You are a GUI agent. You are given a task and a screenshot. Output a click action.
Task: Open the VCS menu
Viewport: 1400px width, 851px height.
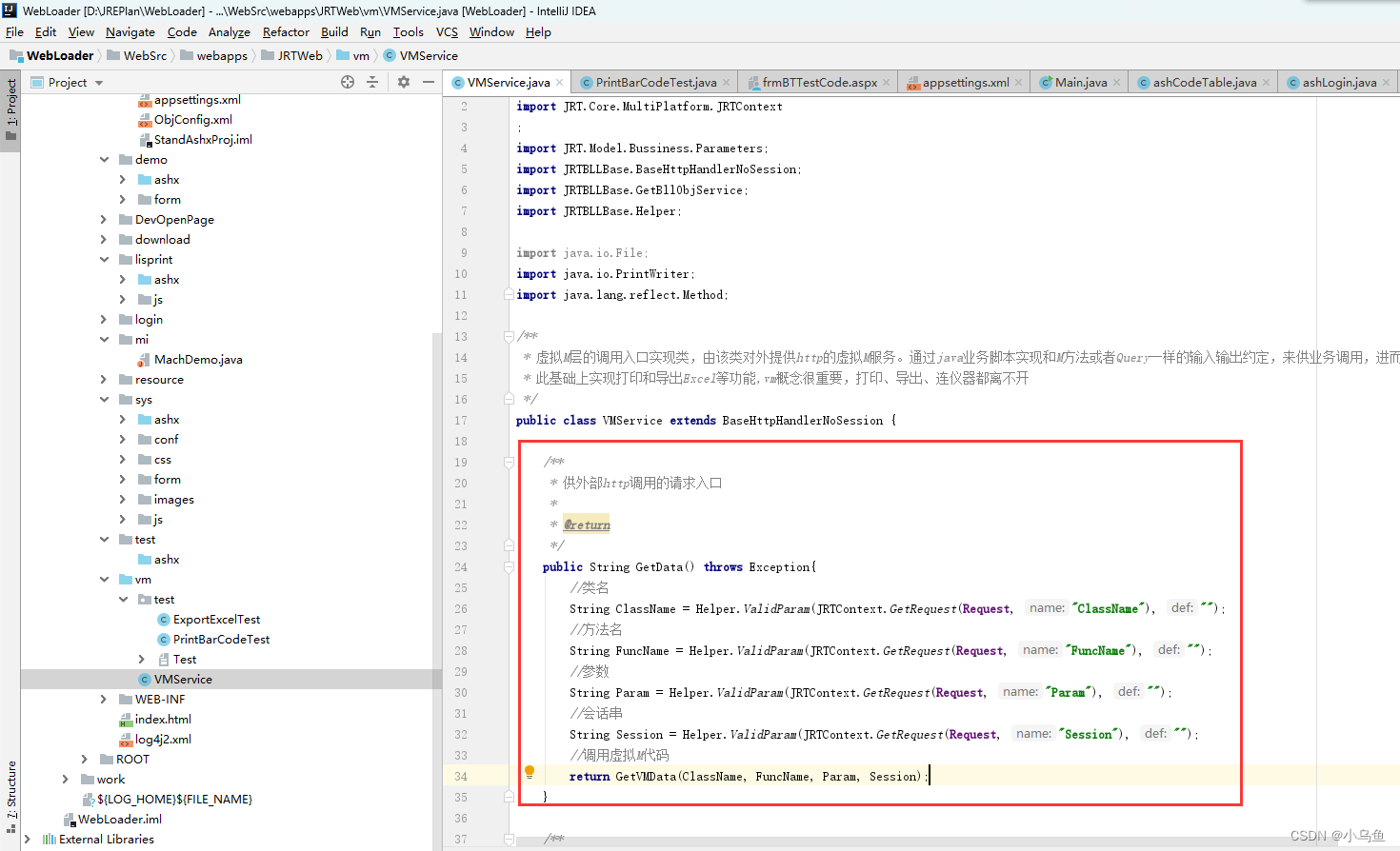coord(447,32)
